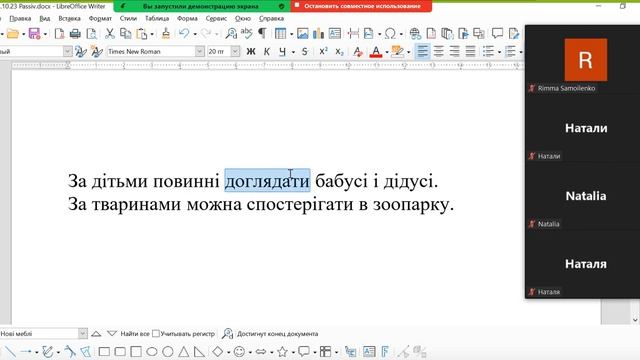Undo the last action
The width and height of the screenshot is (640, 360).
tap(184, 33)
